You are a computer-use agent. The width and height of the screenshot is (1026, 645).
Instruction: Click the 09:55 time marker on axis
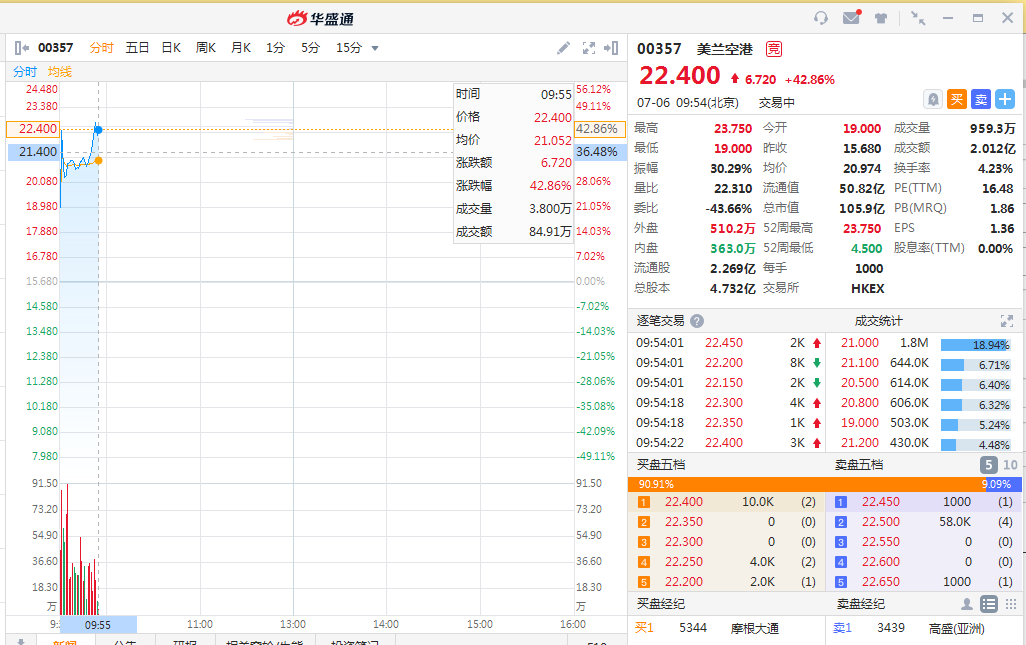[98, 624]
